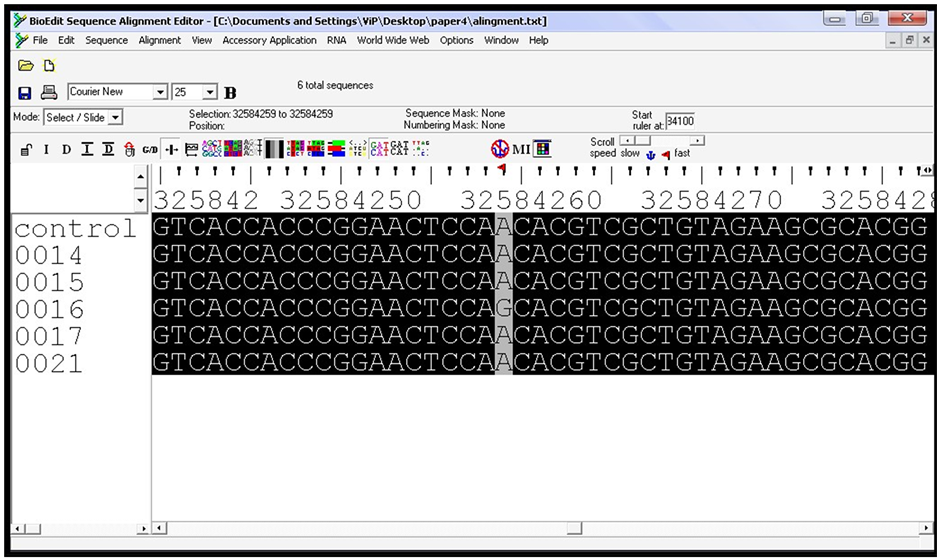937x559 pixels.
Task: Click the printer icon
Action: click(49, 93)
